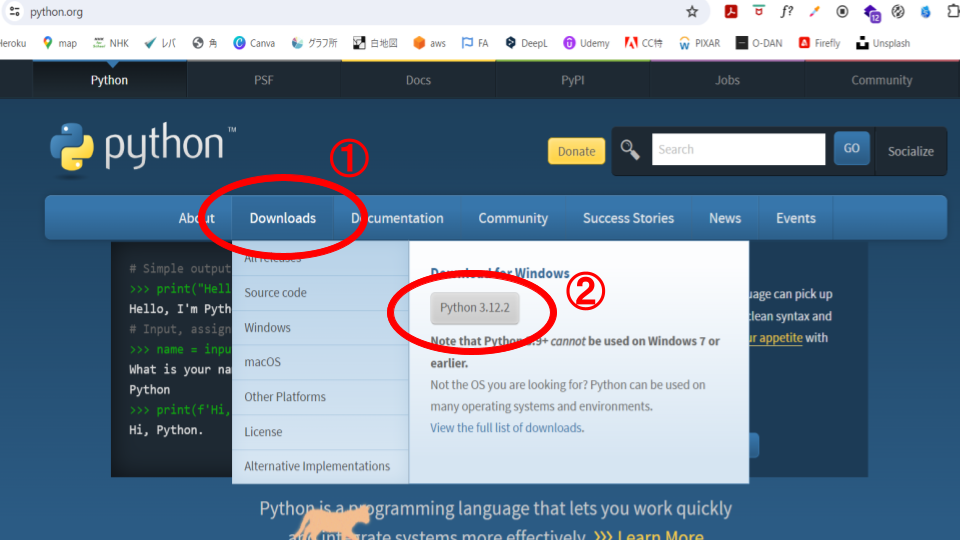The width and height of the screenshot is (960, 540).
Task: Click the GO search button
Action: point(852,148)
